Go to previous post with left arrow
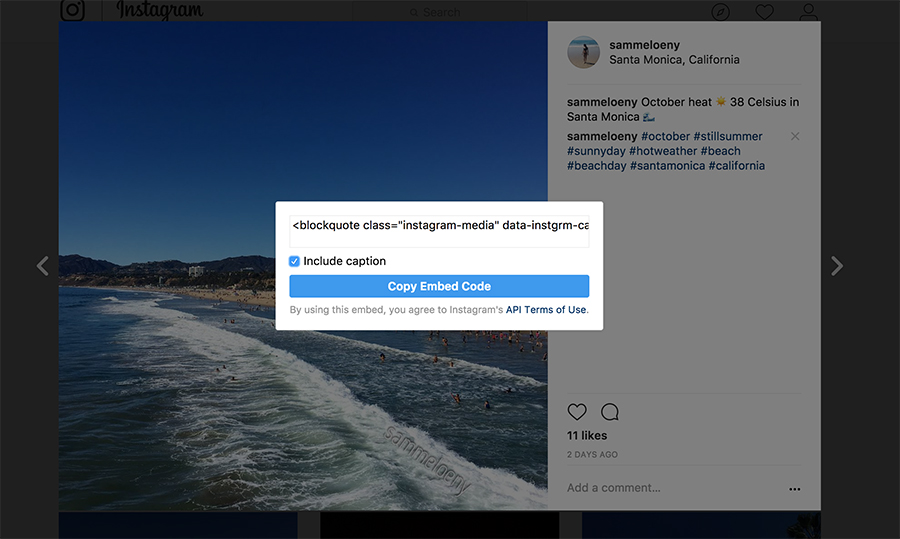The image size is (900, 539). (x=42, y=266)
